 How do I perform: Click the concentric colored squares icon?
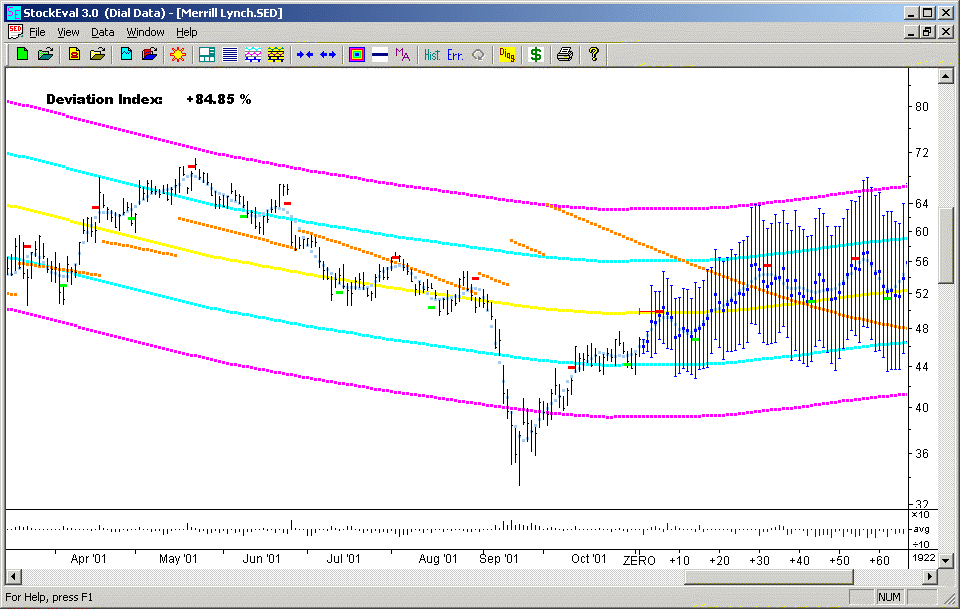click(357, 54)
